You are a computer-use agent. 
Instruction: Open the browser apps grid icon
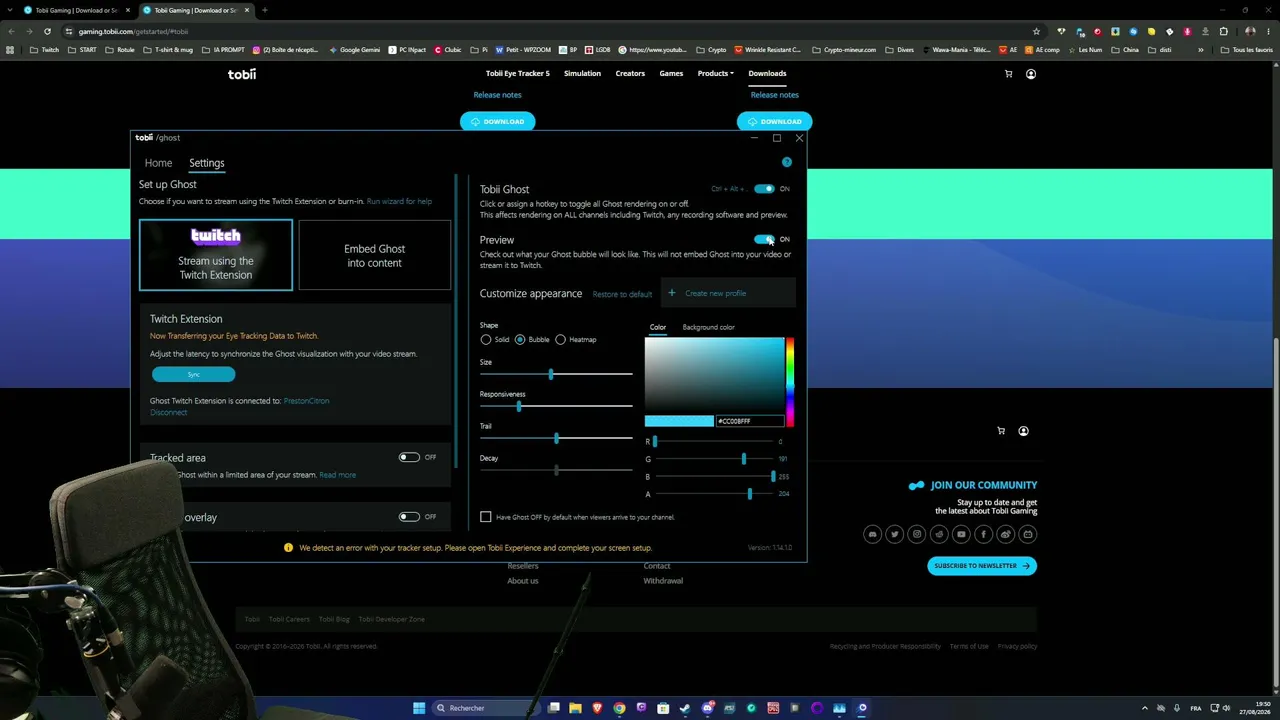11,50
